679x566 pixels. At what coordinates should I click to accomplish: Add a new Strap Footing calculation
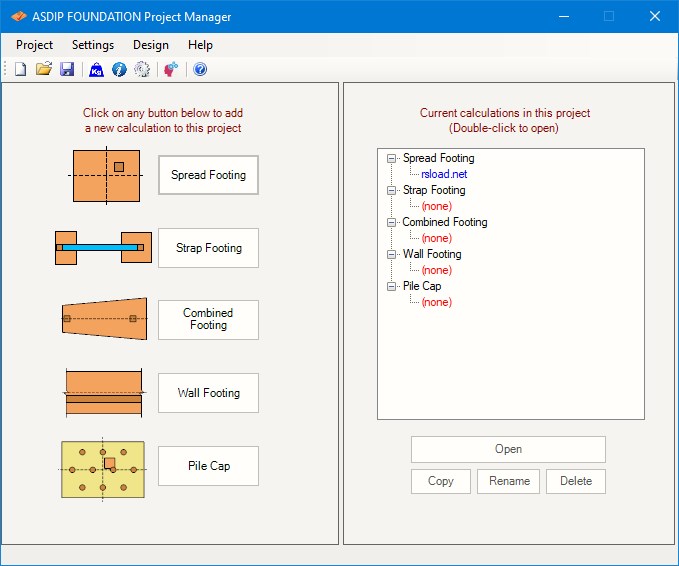208,248
